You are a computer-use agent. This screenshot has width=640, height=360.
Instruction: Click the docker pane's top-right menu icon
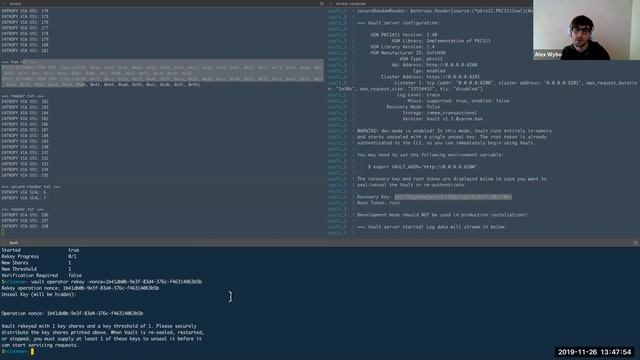click(x=322, y=3)
